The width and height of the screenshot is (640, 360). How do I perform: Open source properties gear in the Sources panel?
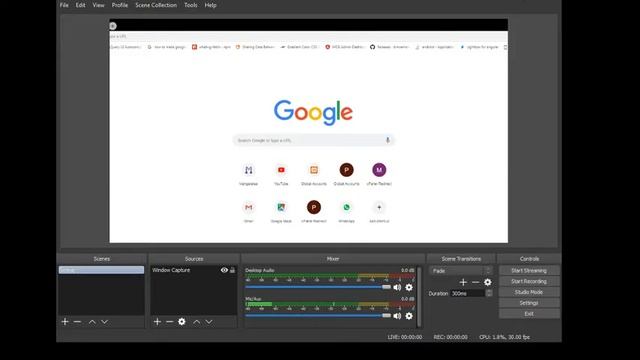click(182, 322)
